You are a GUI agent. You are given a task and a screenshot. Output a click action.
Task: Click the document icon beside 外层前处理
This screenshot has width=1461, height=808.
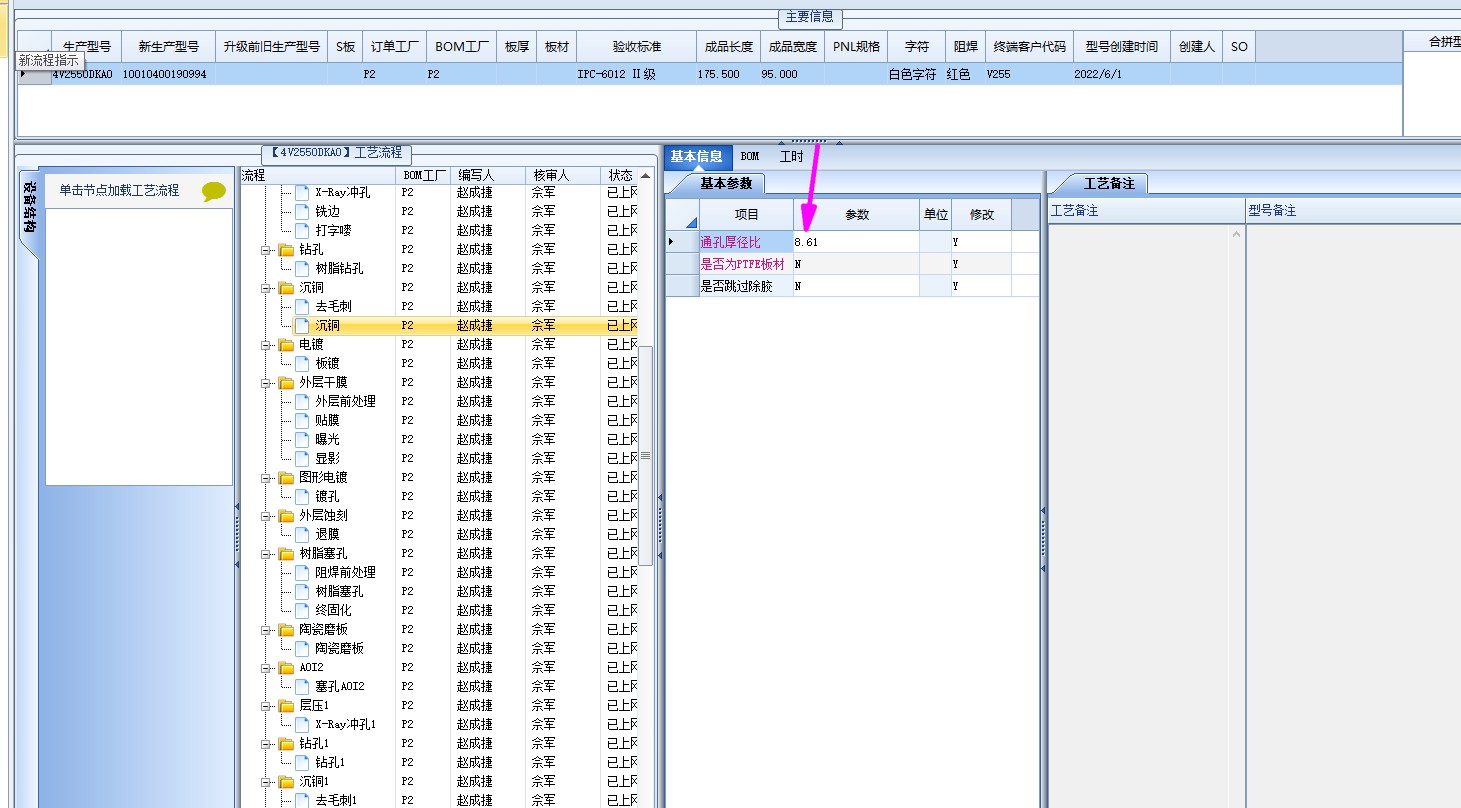302,401
